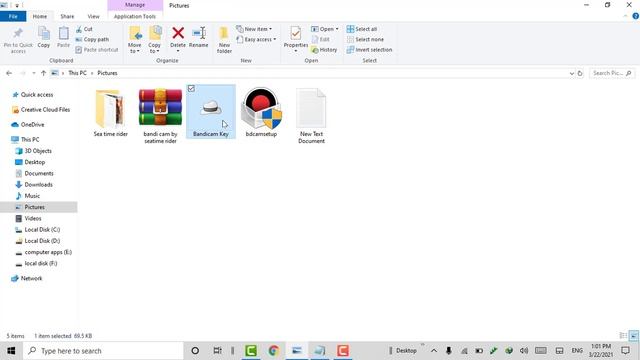Click the Rename ribbon icon
Viewport: 640px width, 360px height.
(199, 33)
